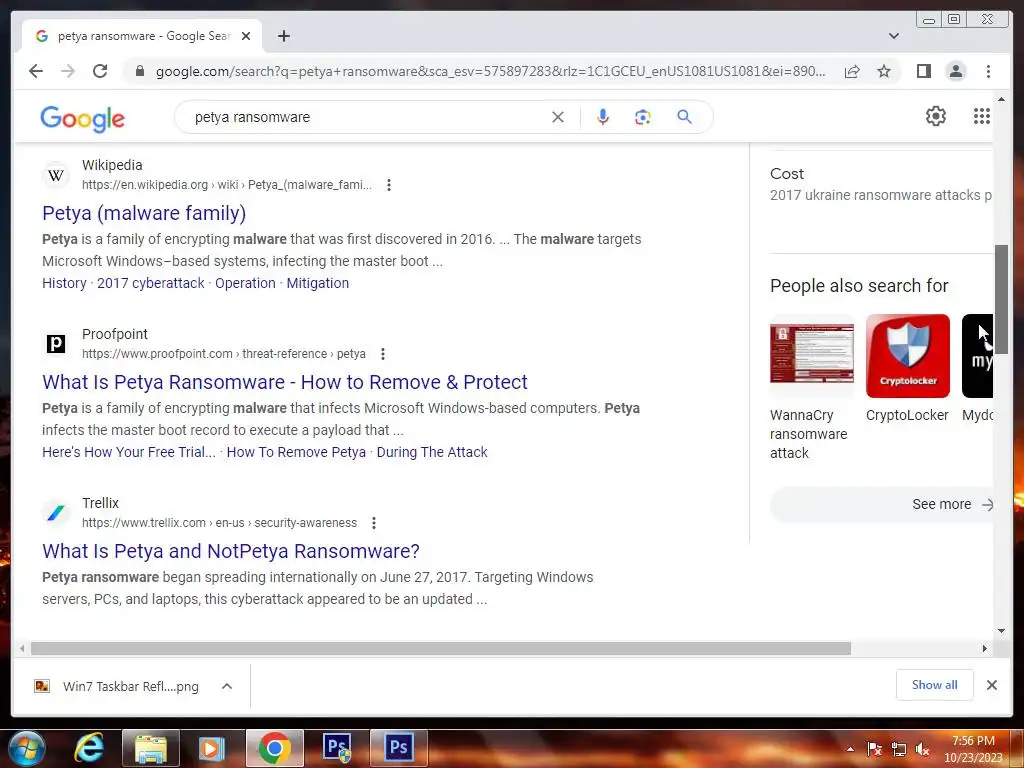Close the petya ransomware tab
The image size is (1024, 768).
[x=246, y=36]
